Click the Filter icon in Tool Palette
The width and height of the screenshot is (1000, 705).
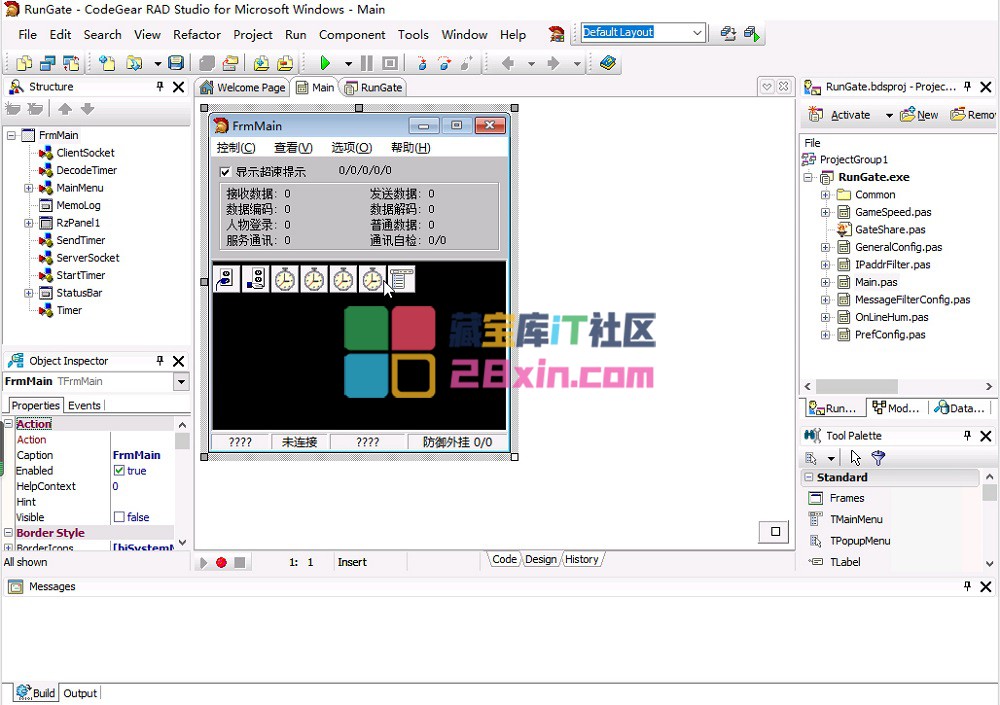tap(879, 457)
